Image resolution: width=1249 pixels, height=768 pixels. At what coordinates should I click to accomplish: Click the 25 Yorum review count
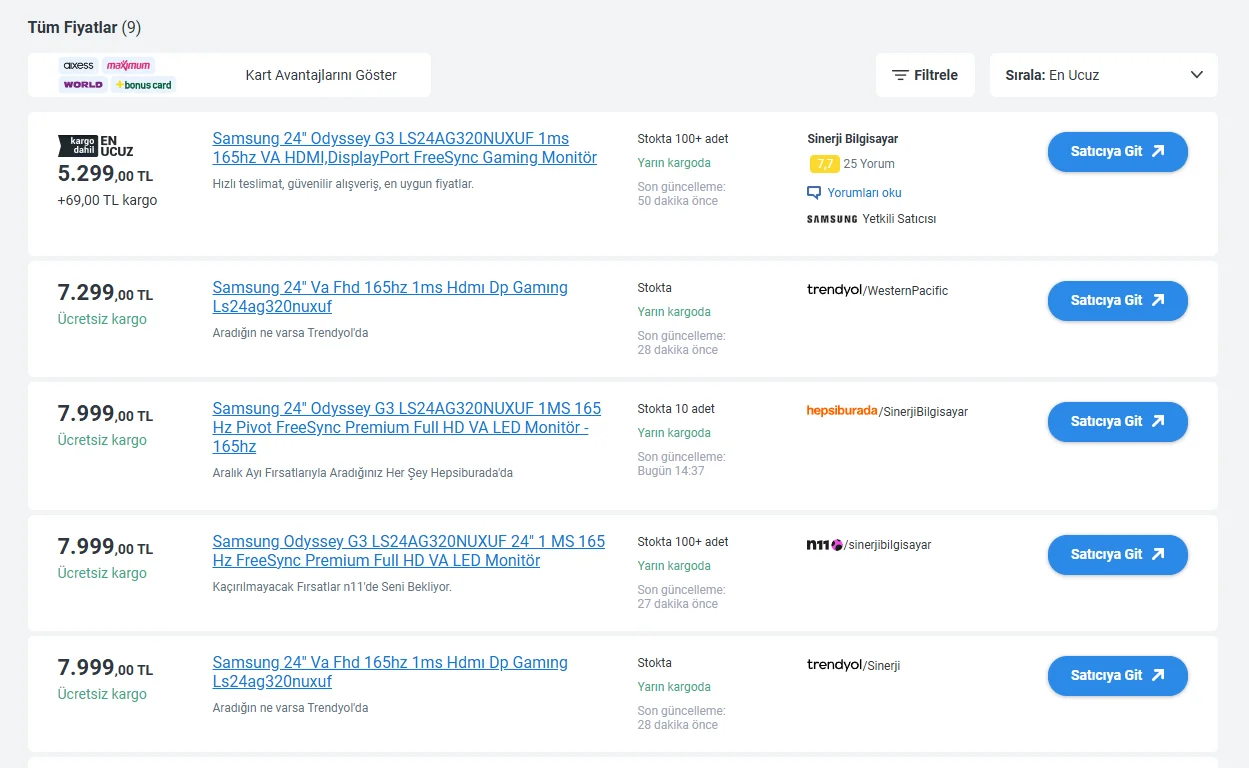pyautogui.click(x=869, y=164)
